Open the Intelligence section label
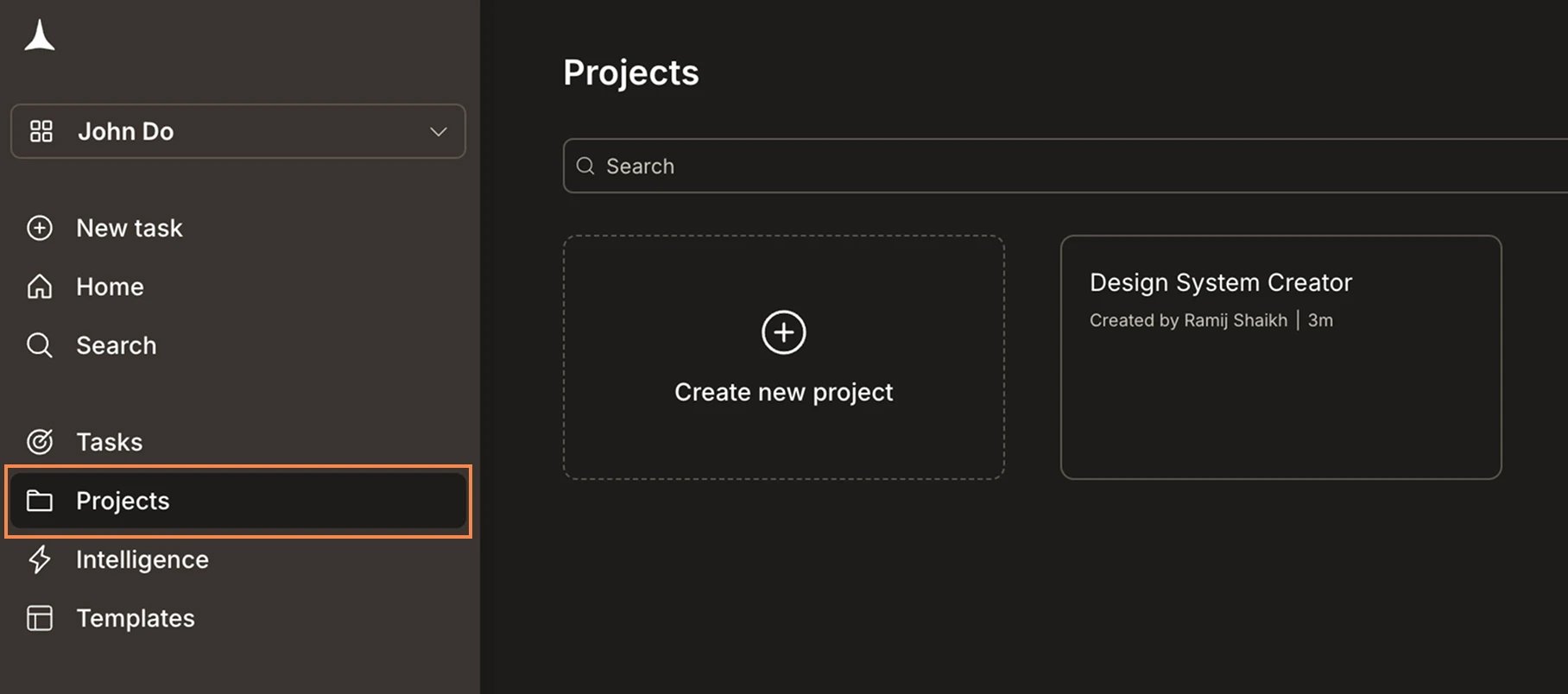Viewport: 1568px width, 694px height. [x=142, y=559]
